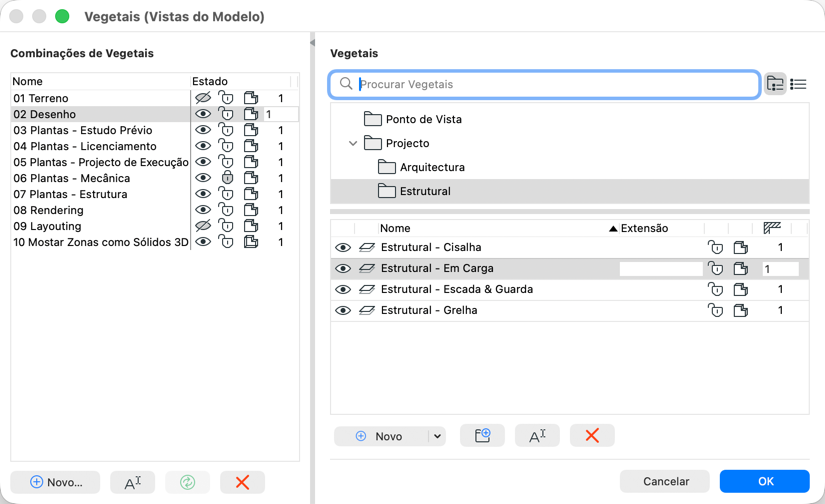The height and width of the screenshot is (504, 825).
Task: Collapse left panel with the splitter arrow
Action: (312, 43)
